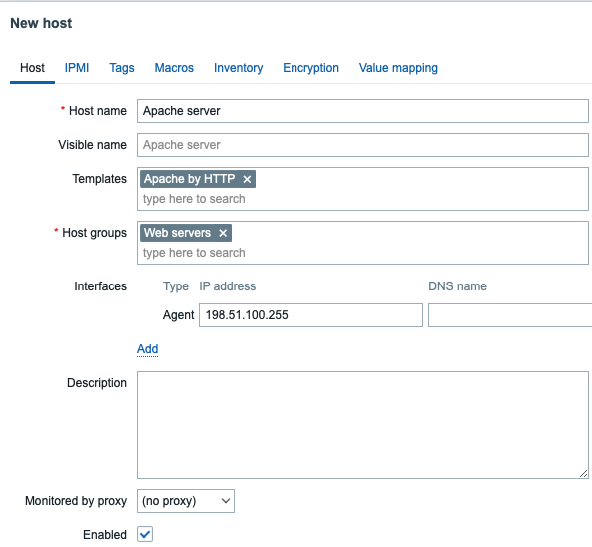Click into the Visible name field

click(363, 145)
